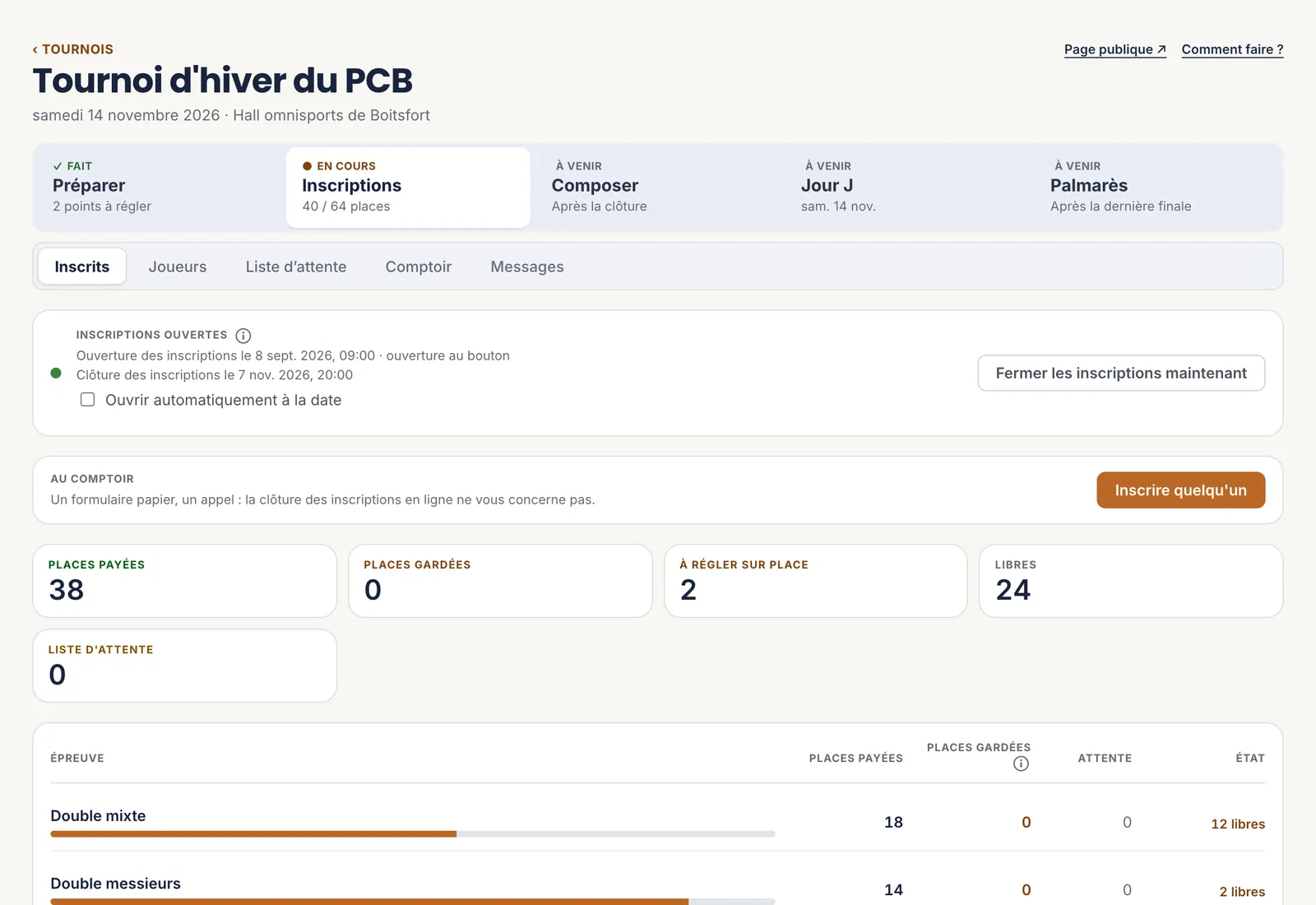Click the Ouverture des inscriptions date line
1316x905 pixels.
(x=293, y=355)
